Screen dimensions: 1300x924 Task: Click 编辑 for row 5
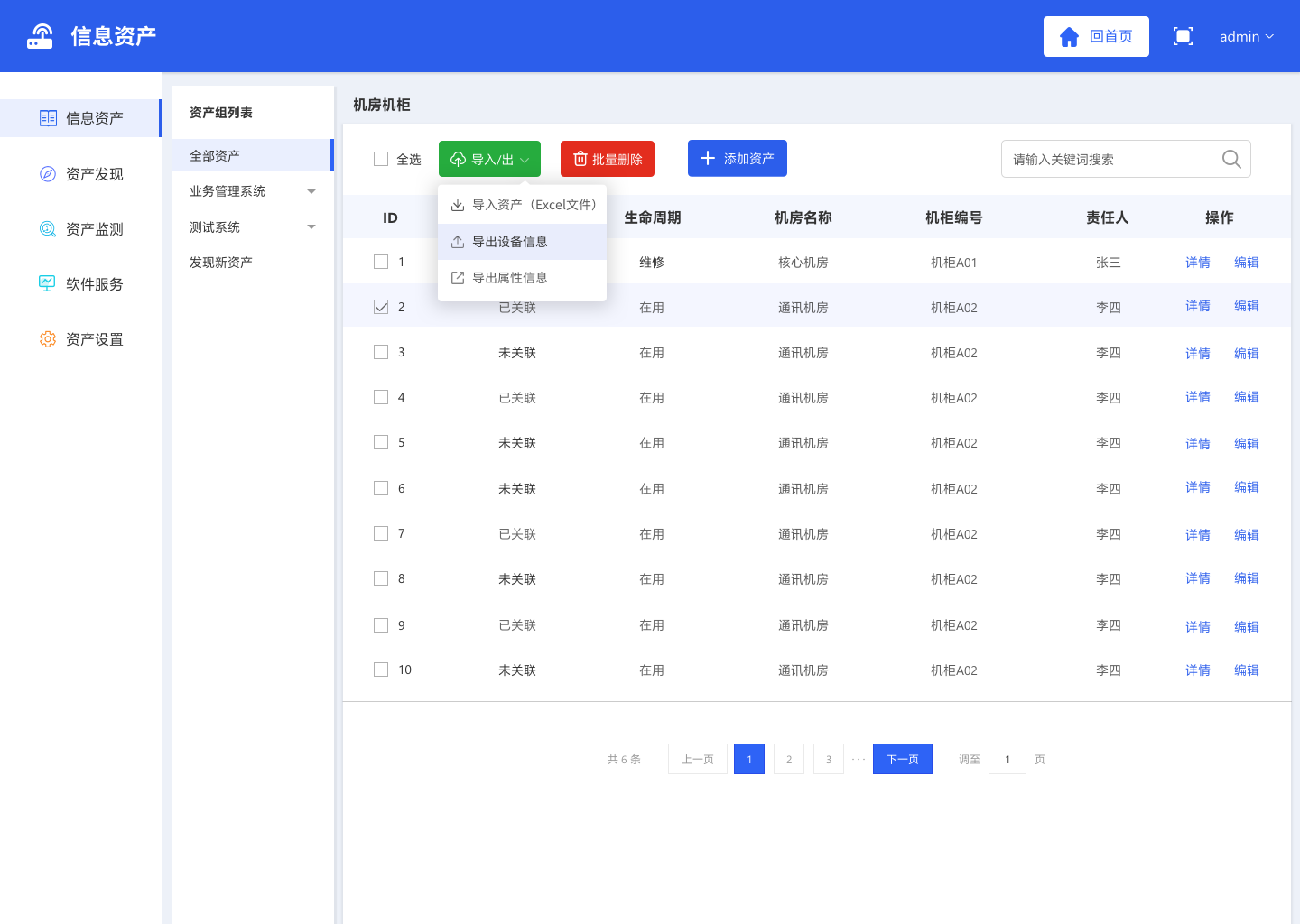click(1247, 444)
